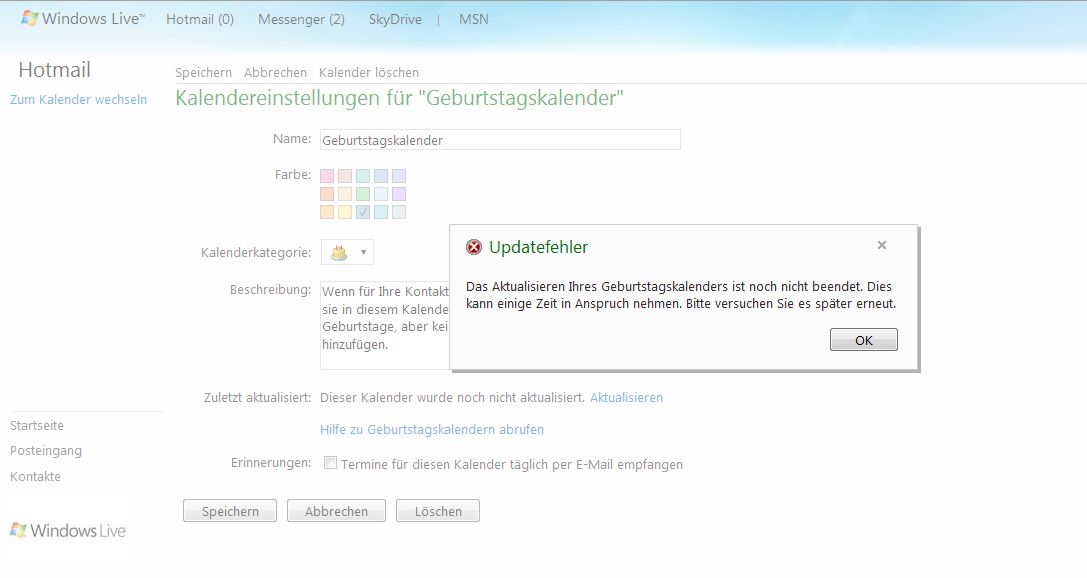The image size is (1087, 578).
Task: Click the Aktualisieren link
Action: [626, 397]
